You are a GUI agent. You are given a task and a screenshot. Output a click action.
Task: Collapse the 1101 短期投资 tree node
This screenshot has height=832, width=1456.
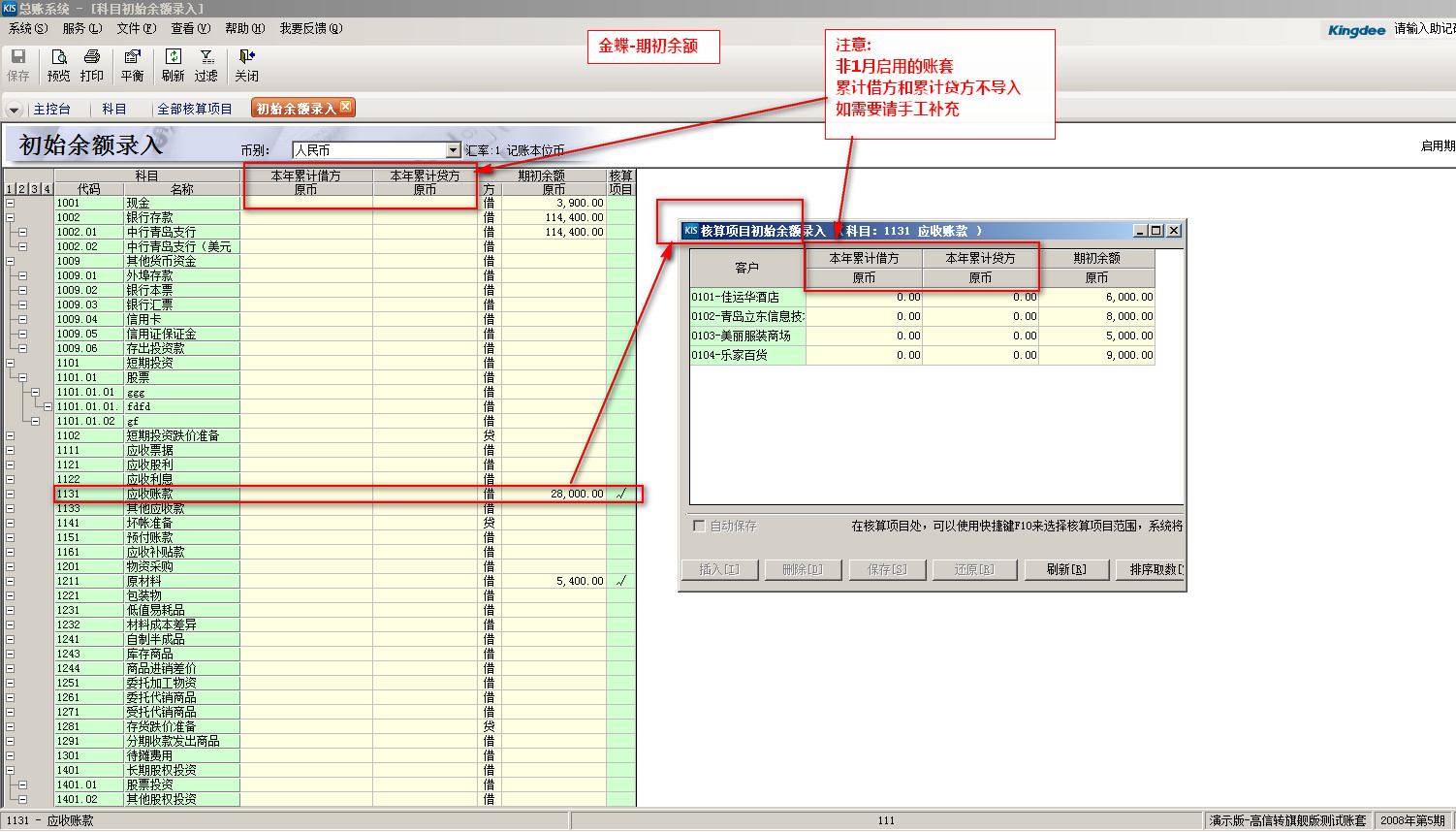(10, 364)
